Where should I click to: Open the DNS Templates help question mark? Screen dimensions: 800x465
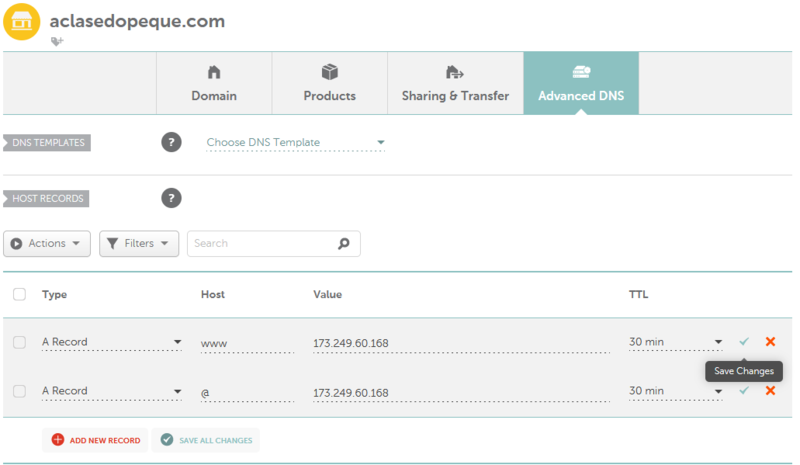pos(171,142)
